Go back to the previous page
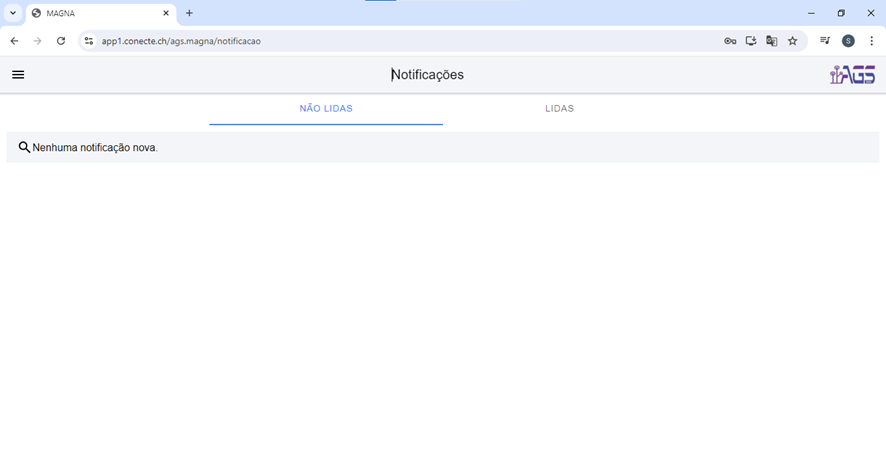Image resolution: width=886 pixels, height=469 pixels. [14, 41]
